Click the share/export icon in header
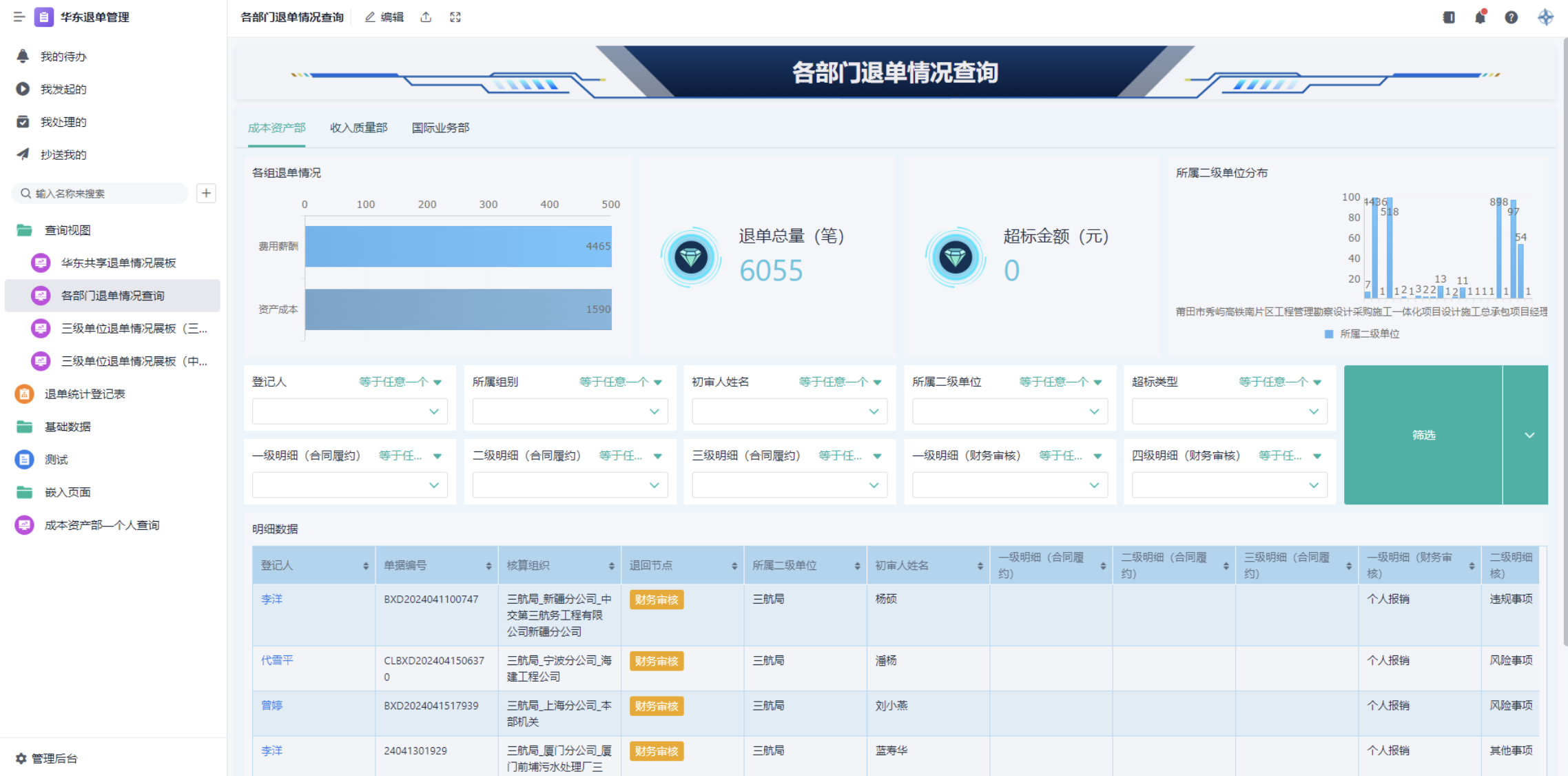Screen dimensions: 1568x776 coord(426,17)
